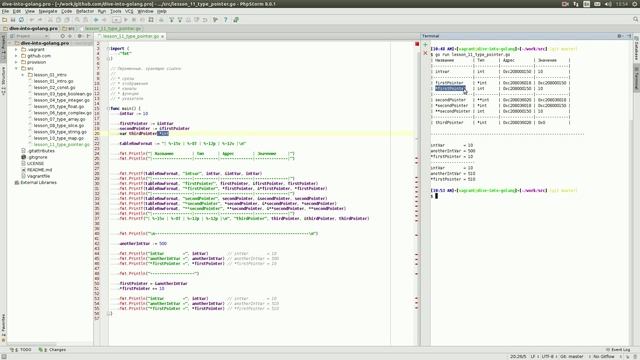640x360 pixels.
Task: Collapse the src folder
Action: tap(16, 69)
